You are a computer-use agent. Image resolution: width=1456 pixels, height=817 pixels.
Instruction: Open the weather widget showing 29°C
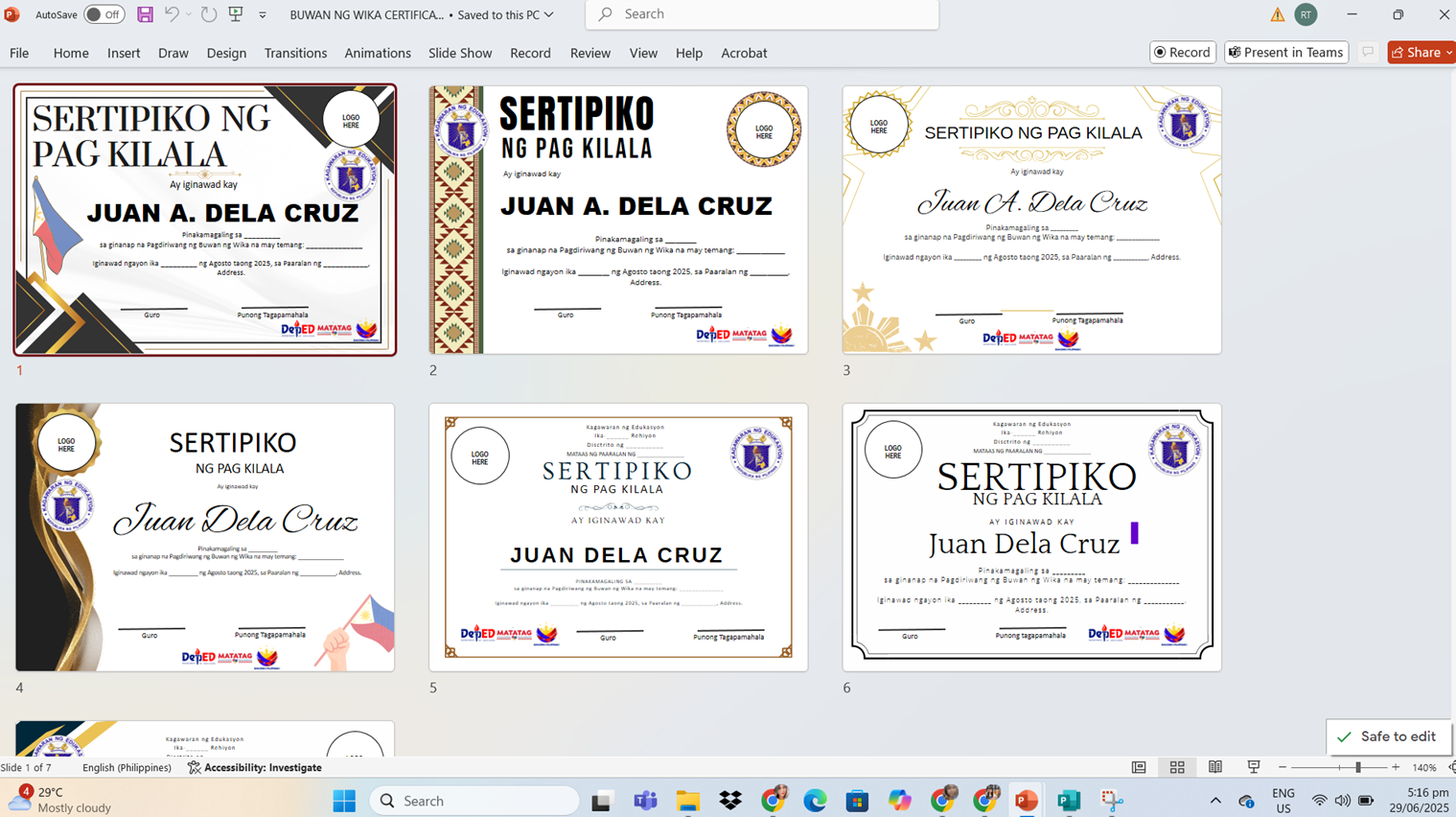click(59, 800)
